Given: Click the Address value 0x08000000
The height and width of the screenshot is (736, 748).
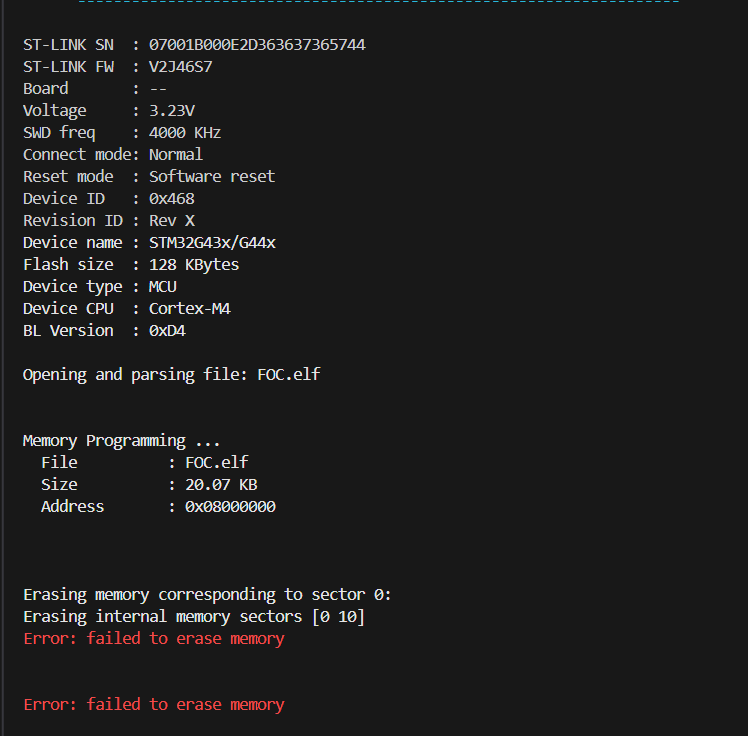Looking at the screenshot, I should tap(230, 507).
